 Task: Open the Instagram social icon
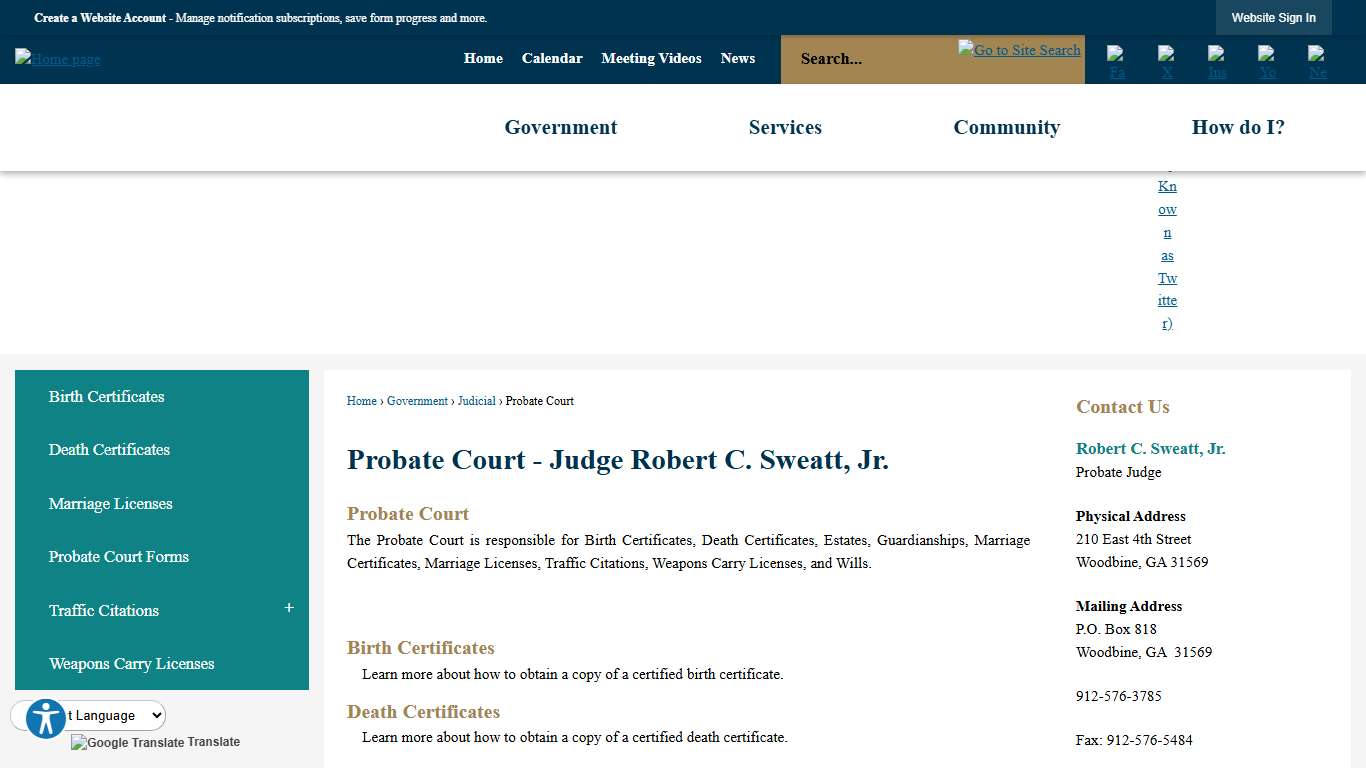[x=1216, y=62]
